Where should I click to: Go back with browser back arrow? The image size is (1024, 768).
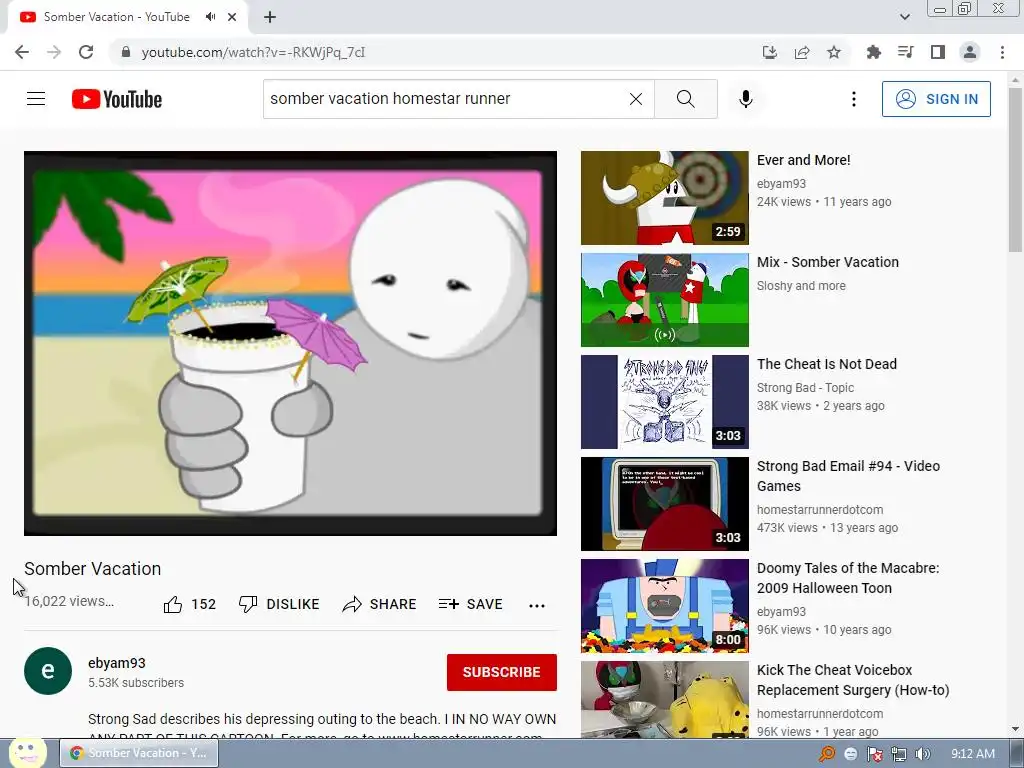pos(22,52)
